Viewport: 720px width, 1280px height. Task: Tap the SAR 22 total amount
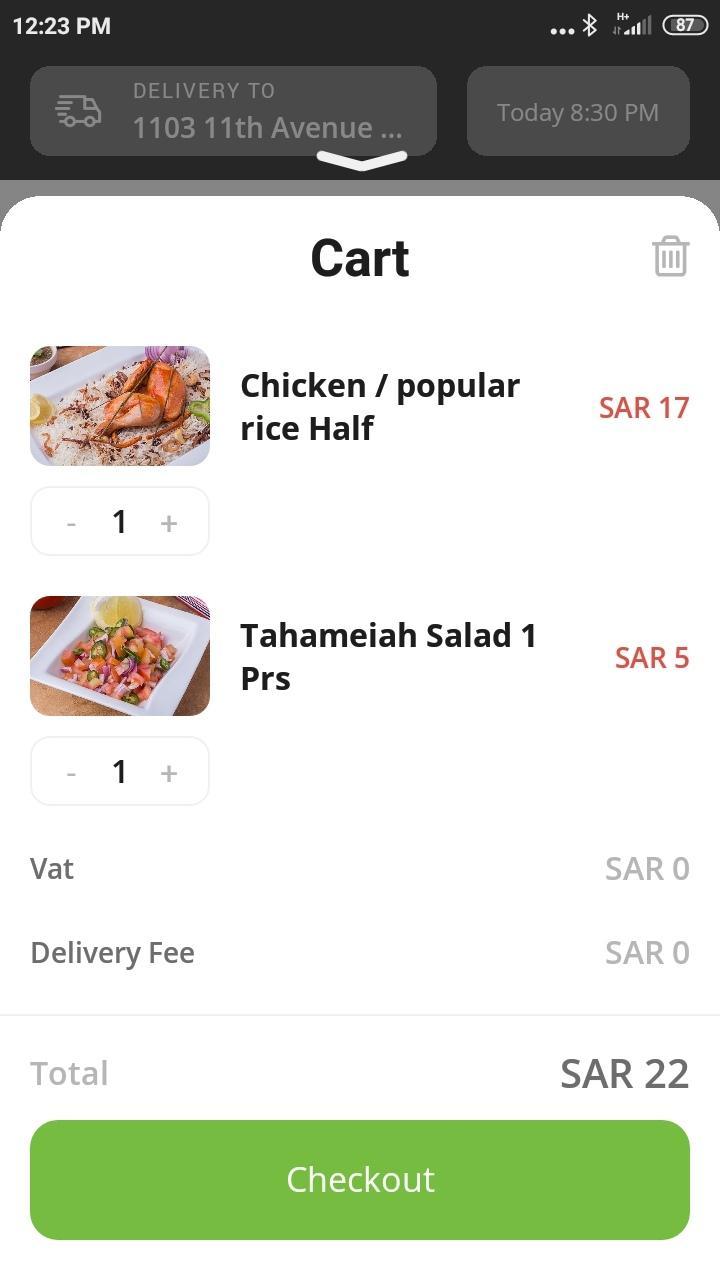click(624, 1074)
